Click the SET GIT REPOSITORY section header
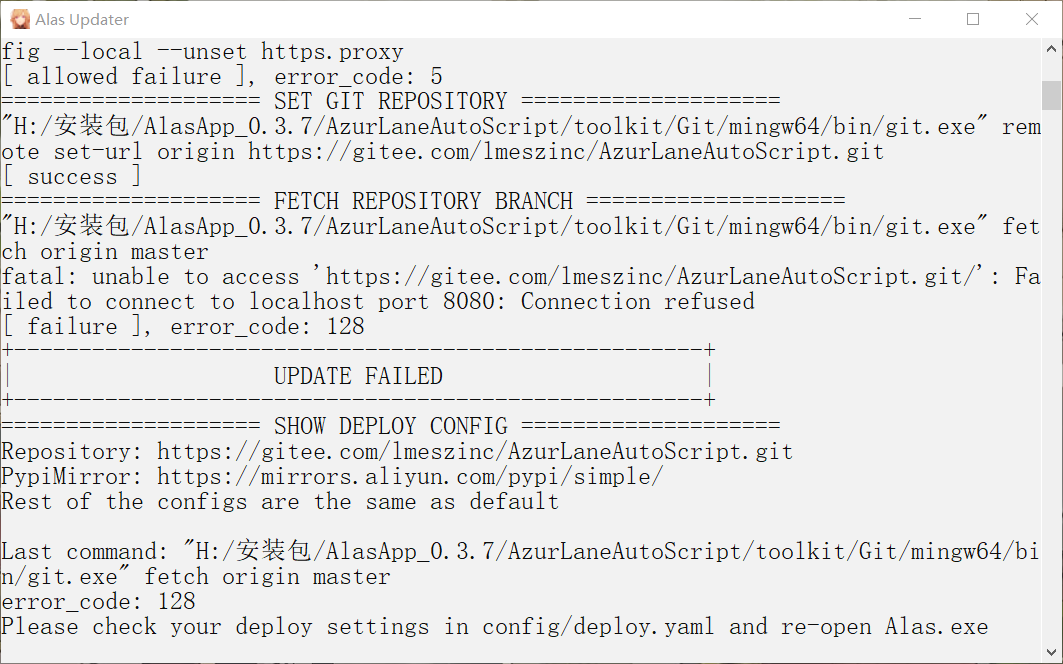The height and width of the screenshot is (664, 1063). point(390,101)
